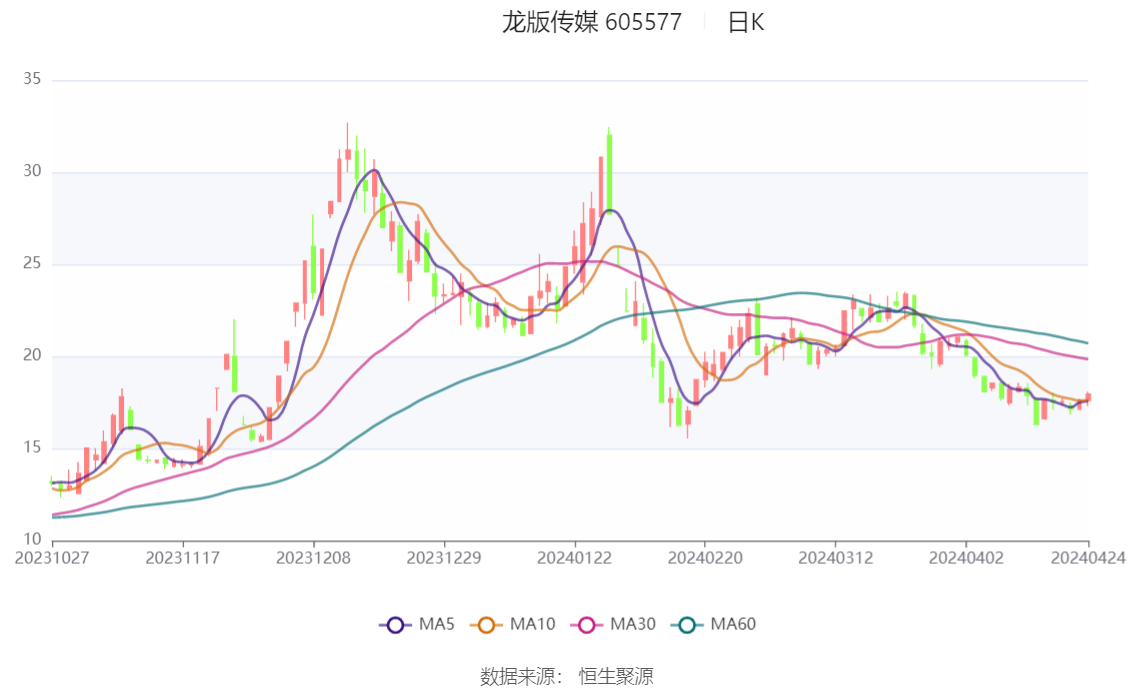Toggle the MA10 legend series
Screen dimensions: 1134x689
tap(513, 625)
